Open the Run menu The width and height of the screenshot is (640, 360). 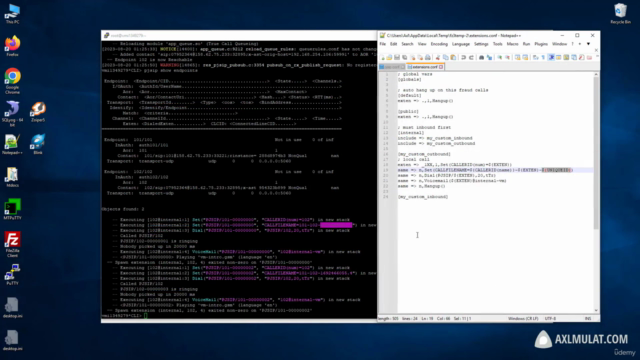pyautogui.click(x=527, y=44)
